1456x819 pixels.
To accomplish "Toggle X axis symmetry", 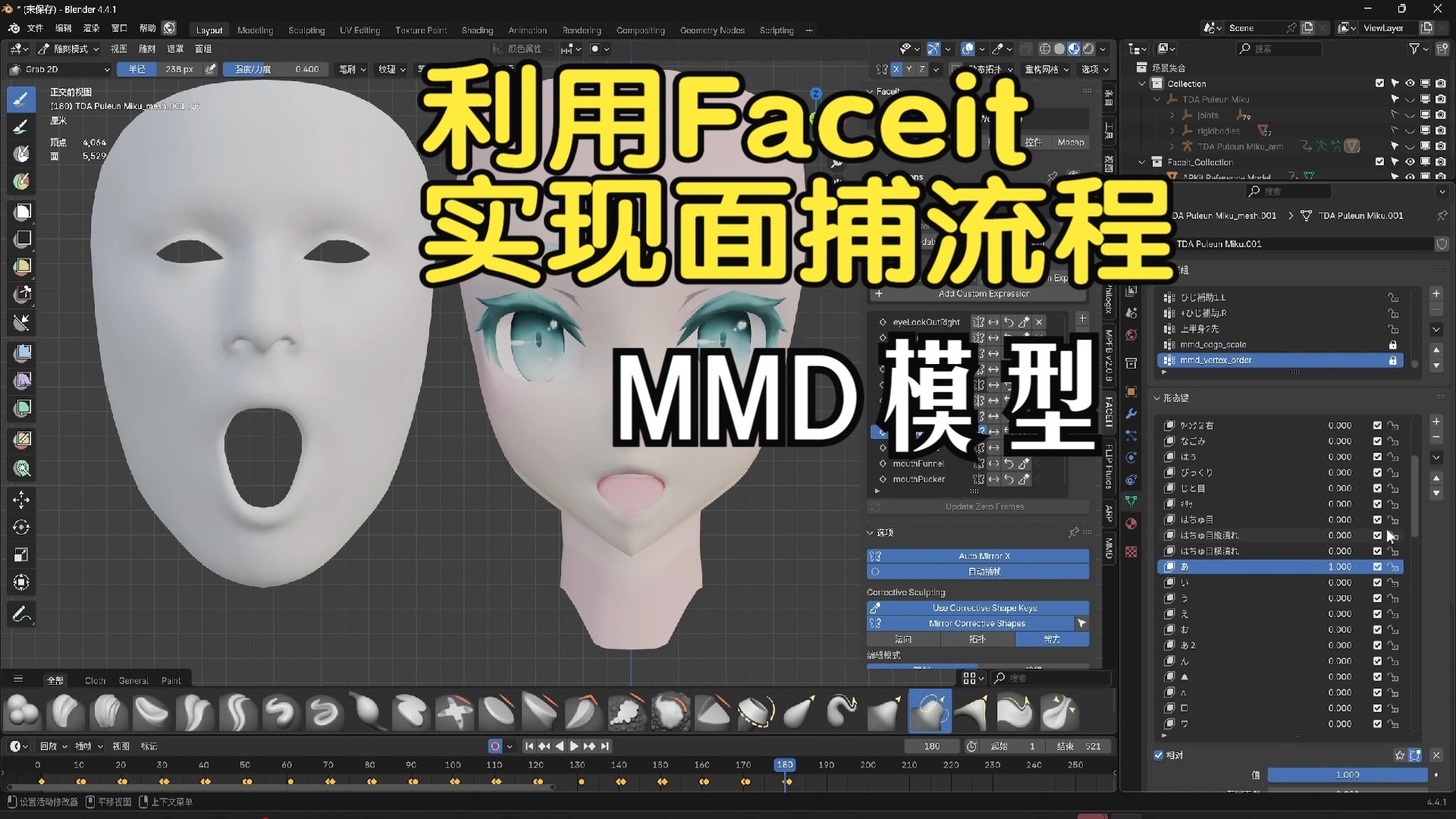I will pos(896,69).
